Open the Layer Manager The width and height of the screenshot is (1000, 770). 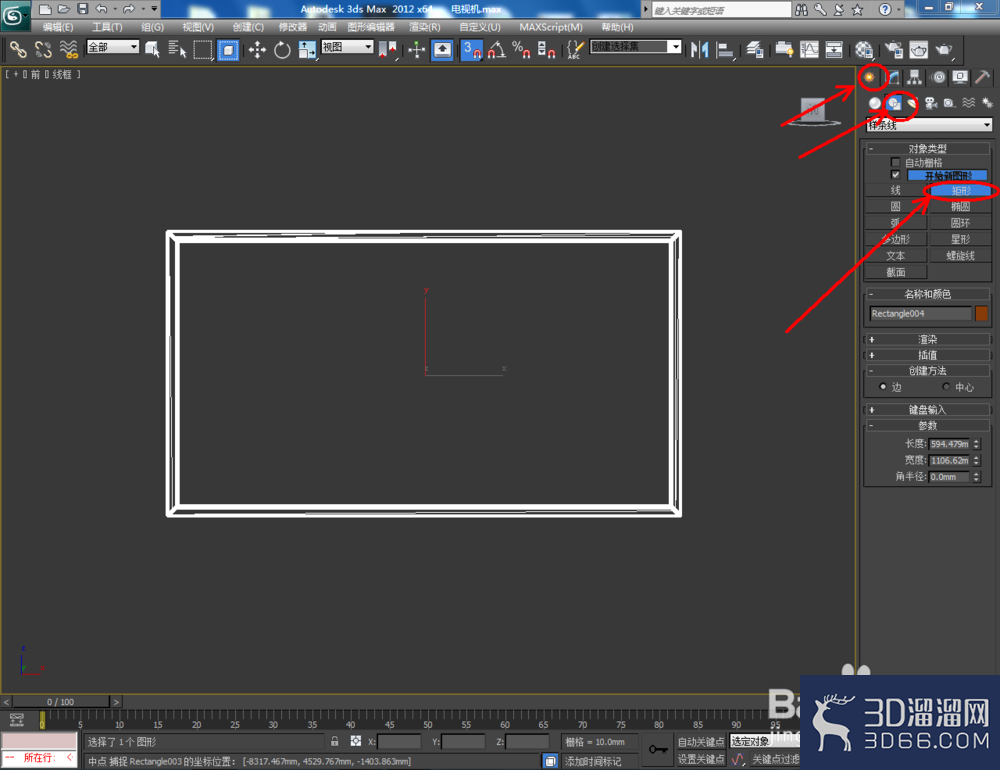pyautogui.click(x=754, y=49)
